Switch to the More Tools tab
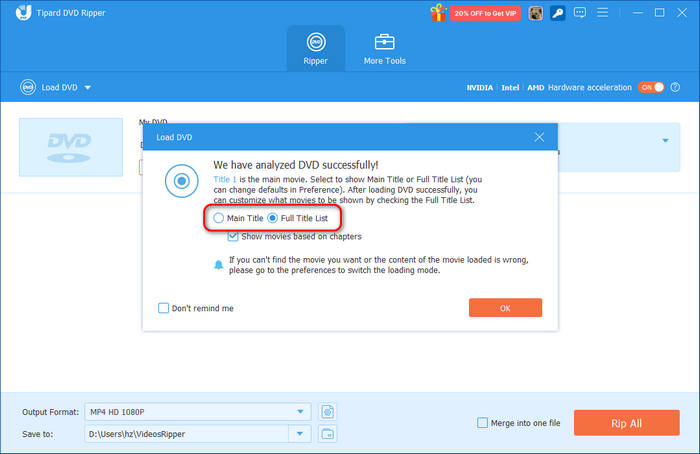Image resolution: width=700 pixels, height=454 pixels. (384, 49)
